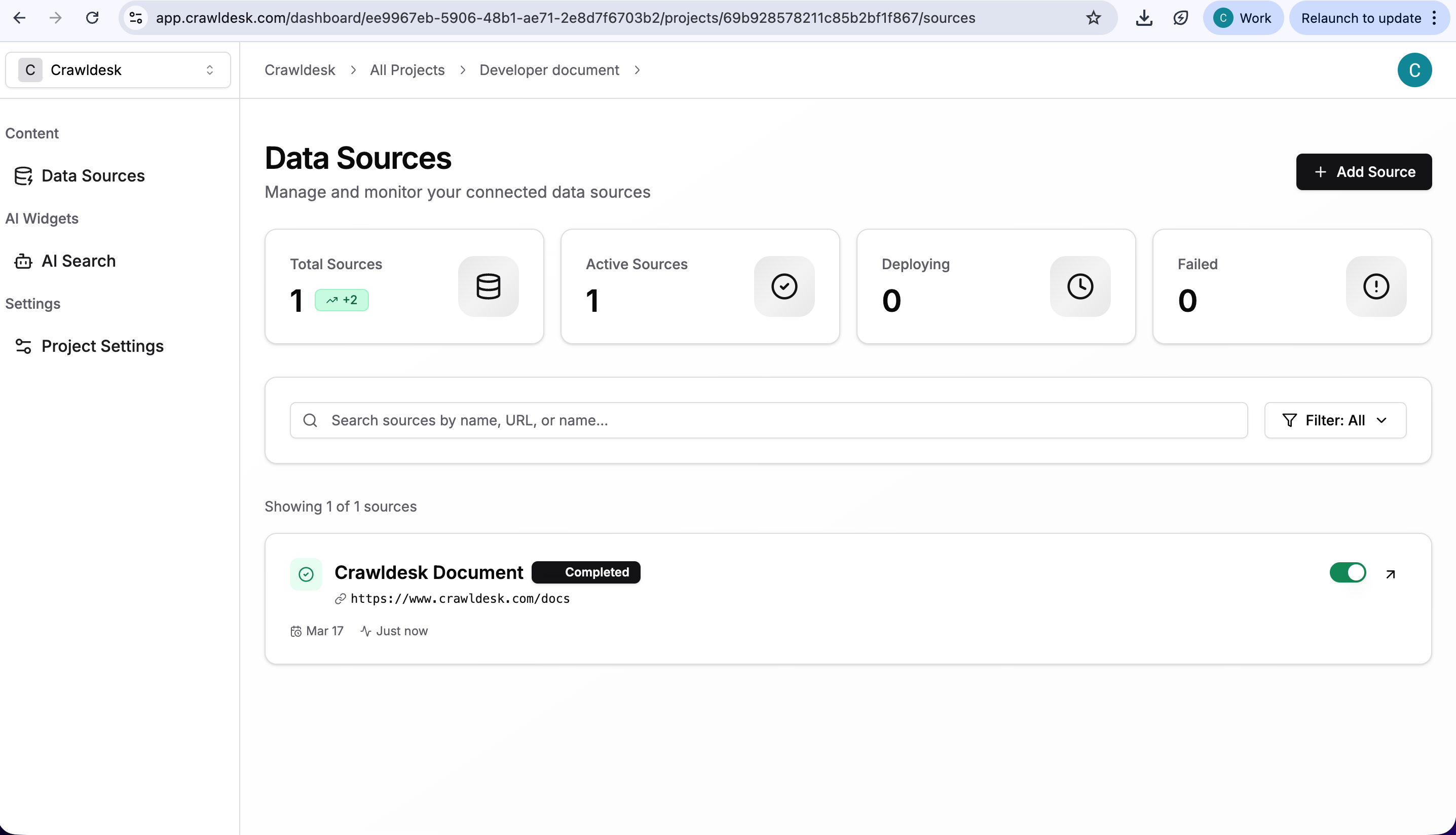Open browser downloads icon

(1144, 18)
